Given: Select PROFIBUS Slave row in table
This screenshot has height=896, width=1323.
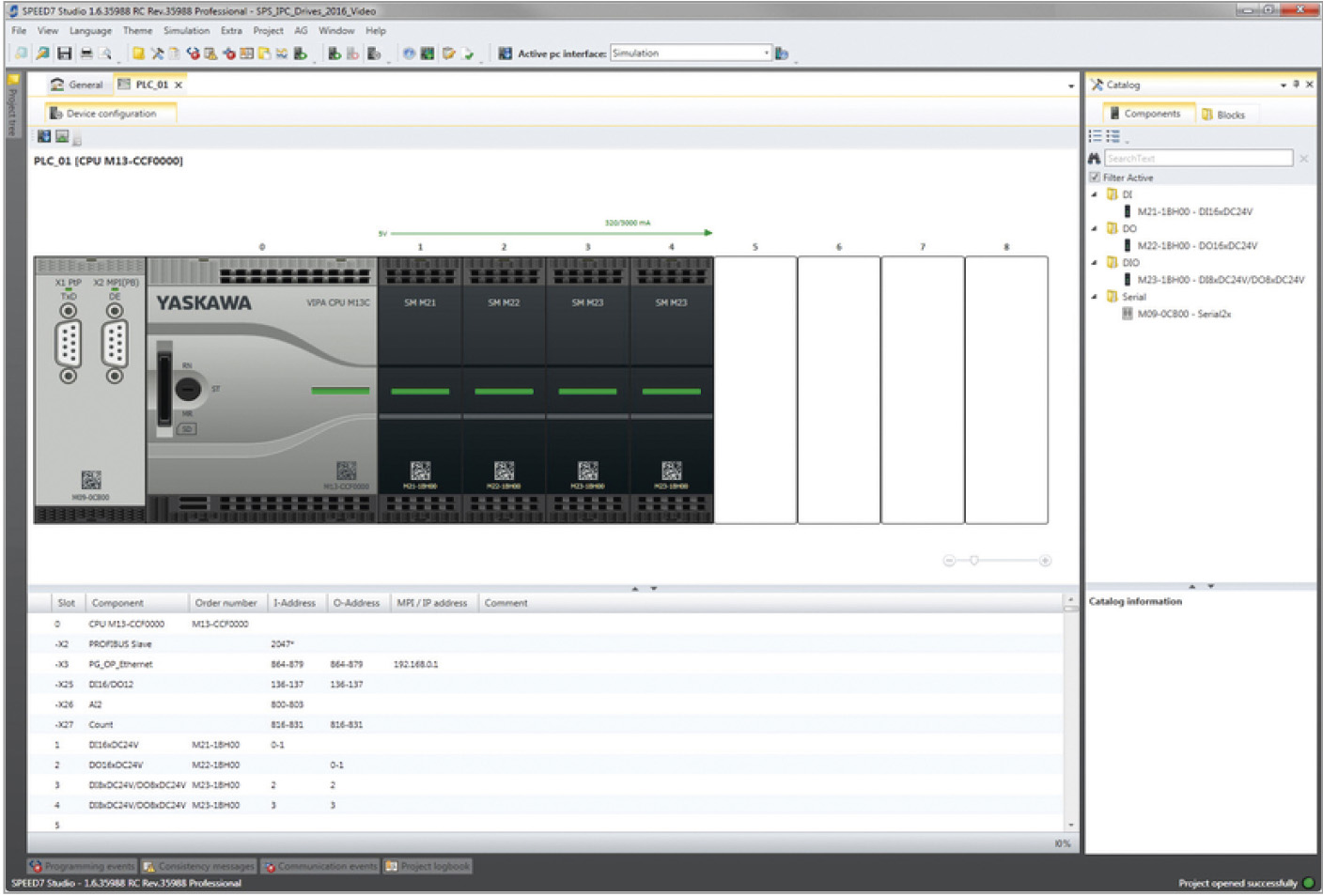Looking at the screenshot, I should click(x=545, y=644).
